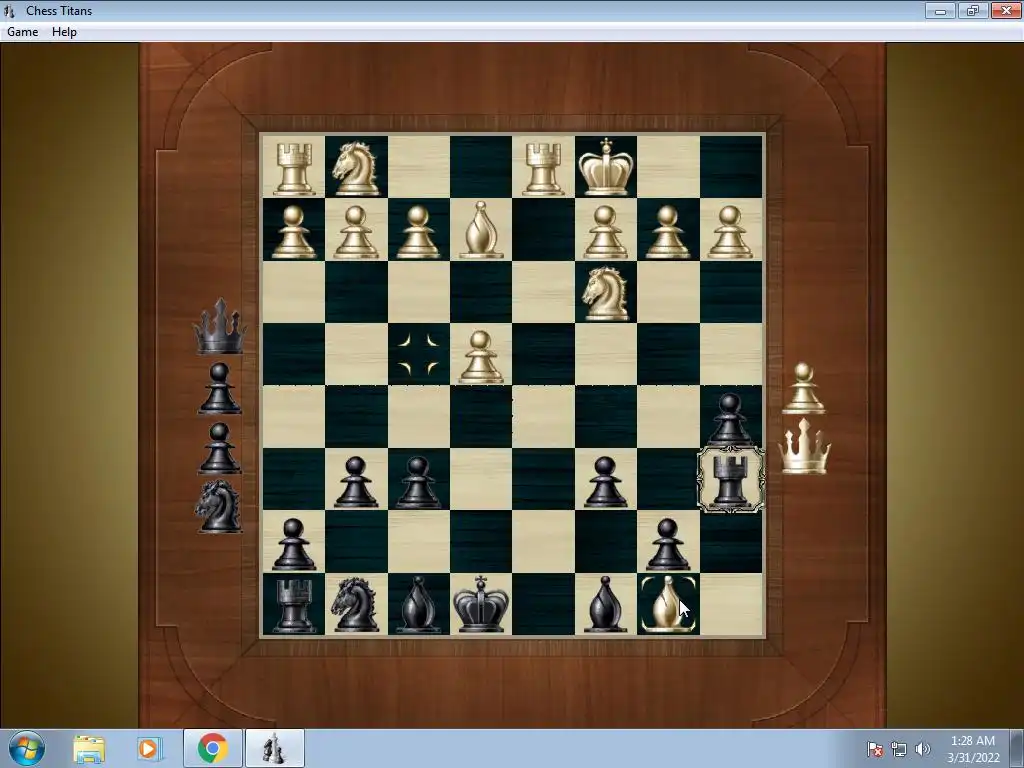Select the white king on the top row
Viewport: 1024px width, 768px height.
coord(605,167)
